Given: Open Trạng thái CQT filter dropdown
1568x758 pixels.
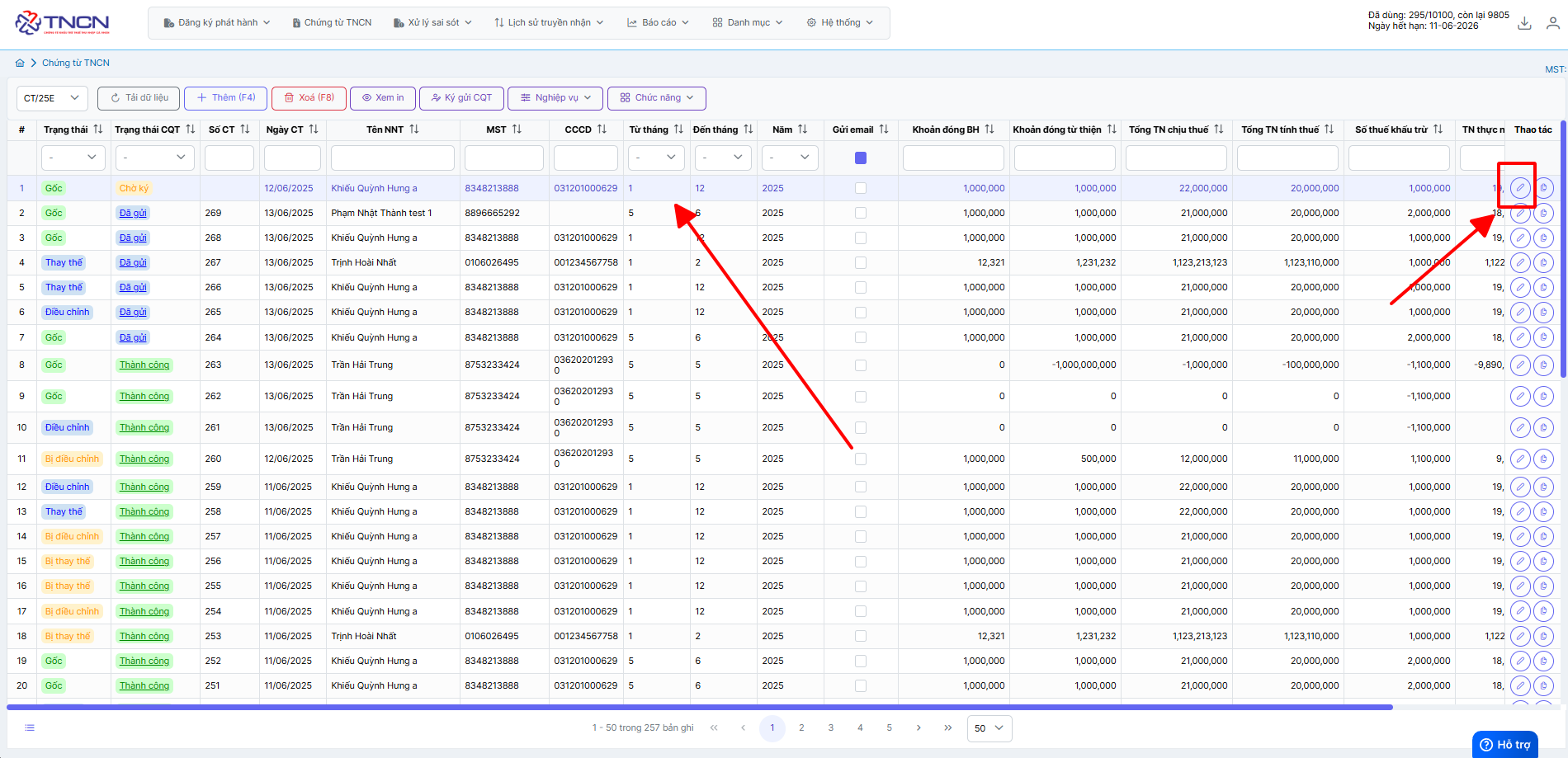Looking at the screenshot, I should coord(155,158).
